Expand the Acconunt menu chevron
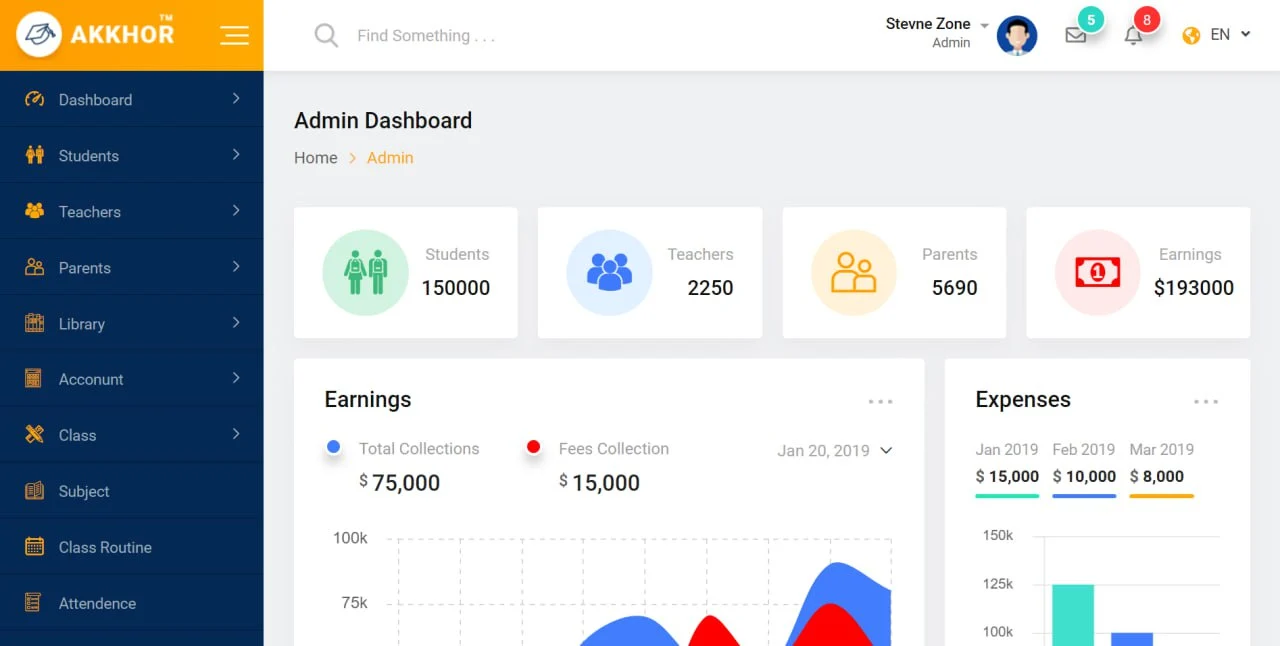1280x646 pixels. point(236,377)
